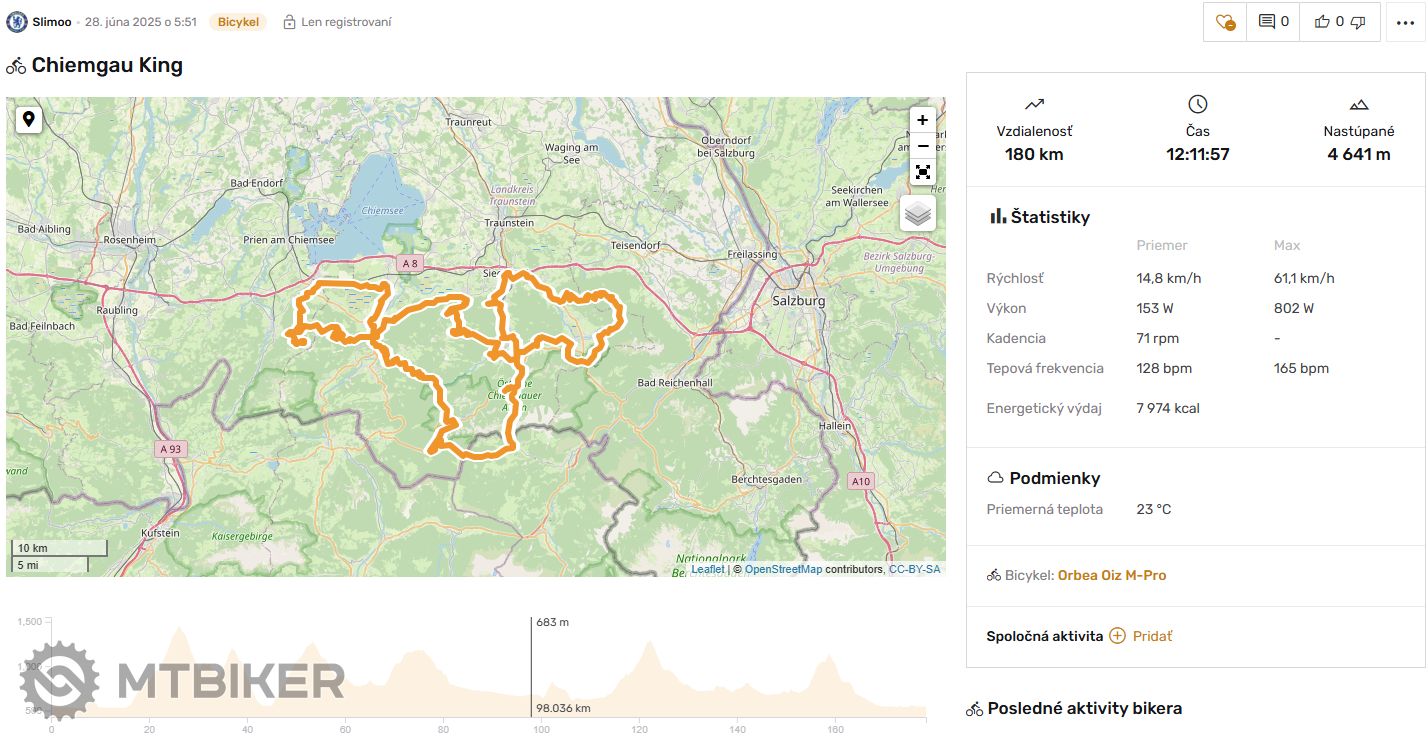
Task: Open Slimoo user profile
Action: [52, 22]
